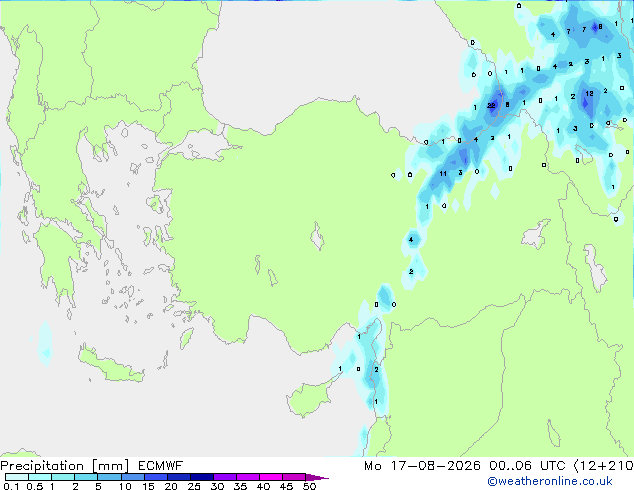Select the 0.1 to 0.5 mm legend swatch
The height and width of the screenshot is (490, 634).
(17, 477)
